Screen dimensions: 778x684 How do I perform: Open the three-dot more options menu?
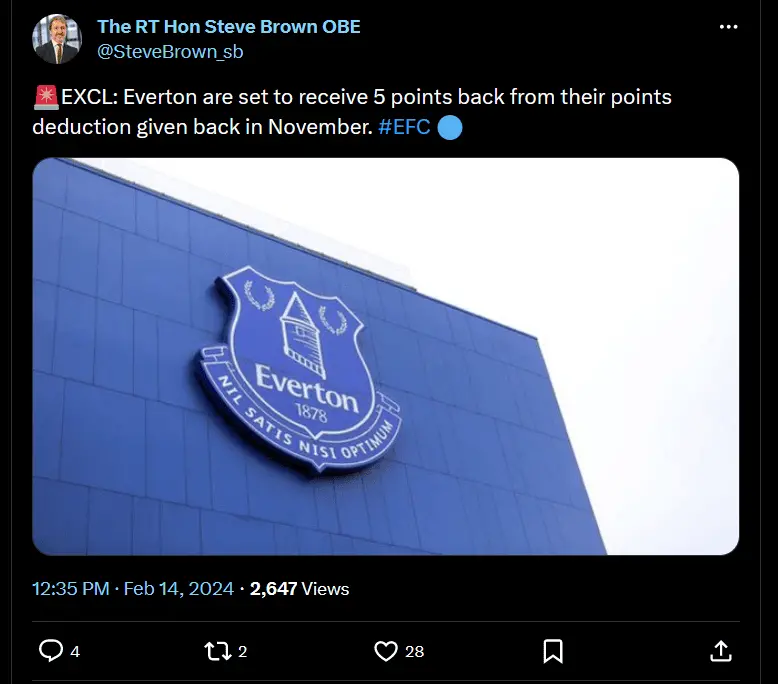click(728, 27)
